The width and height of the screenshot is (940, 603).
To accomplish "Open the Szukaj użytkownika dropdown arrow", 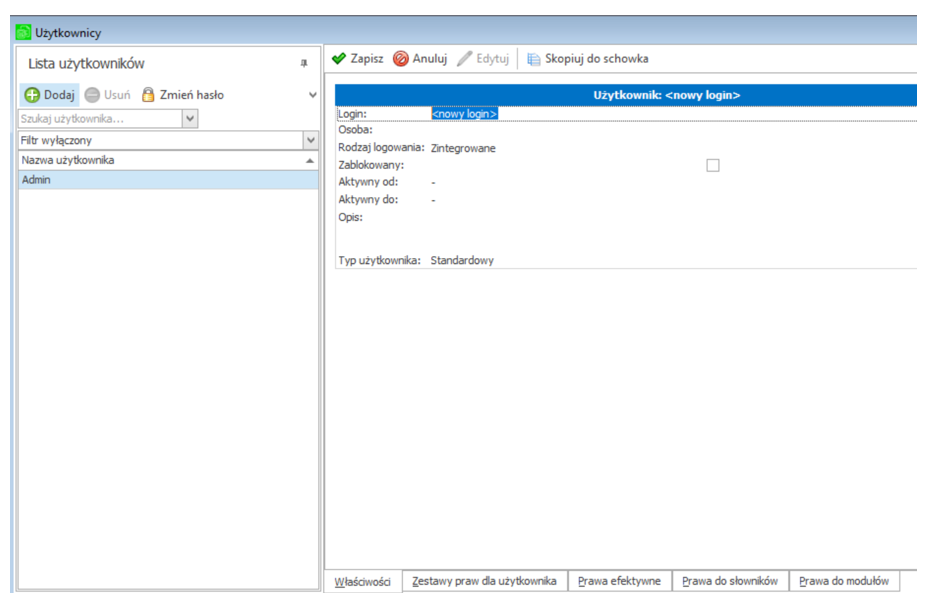I will (x=190, y=119).
